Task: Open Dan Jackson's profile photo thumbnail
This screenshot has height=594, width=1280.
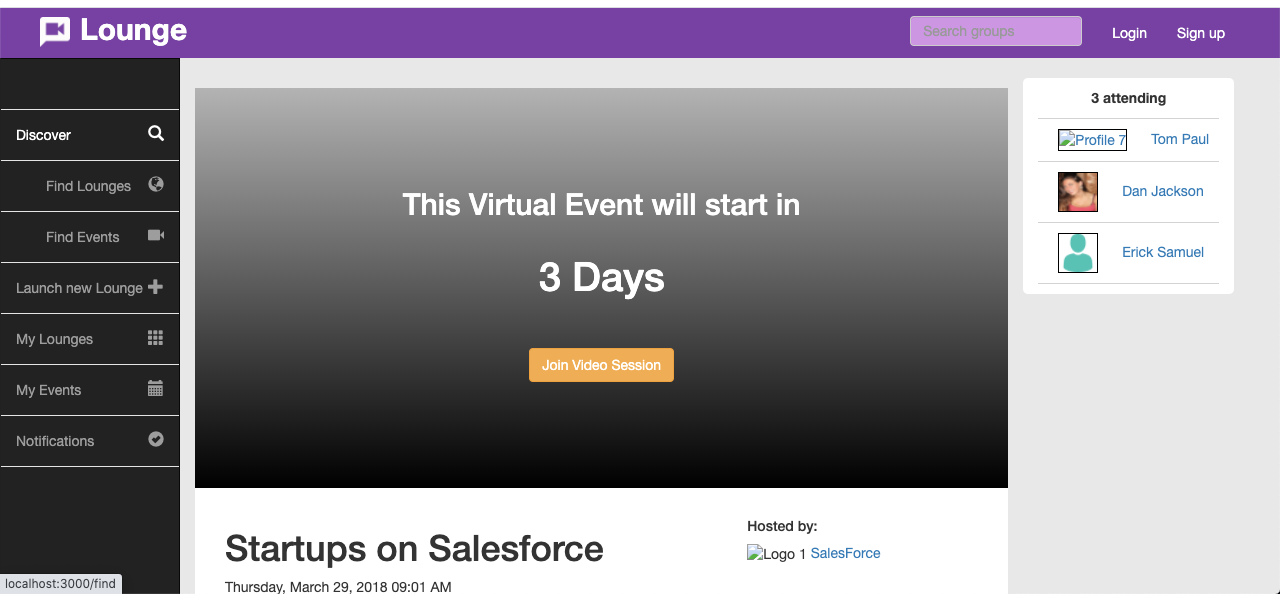Action: pos(1078,192)
